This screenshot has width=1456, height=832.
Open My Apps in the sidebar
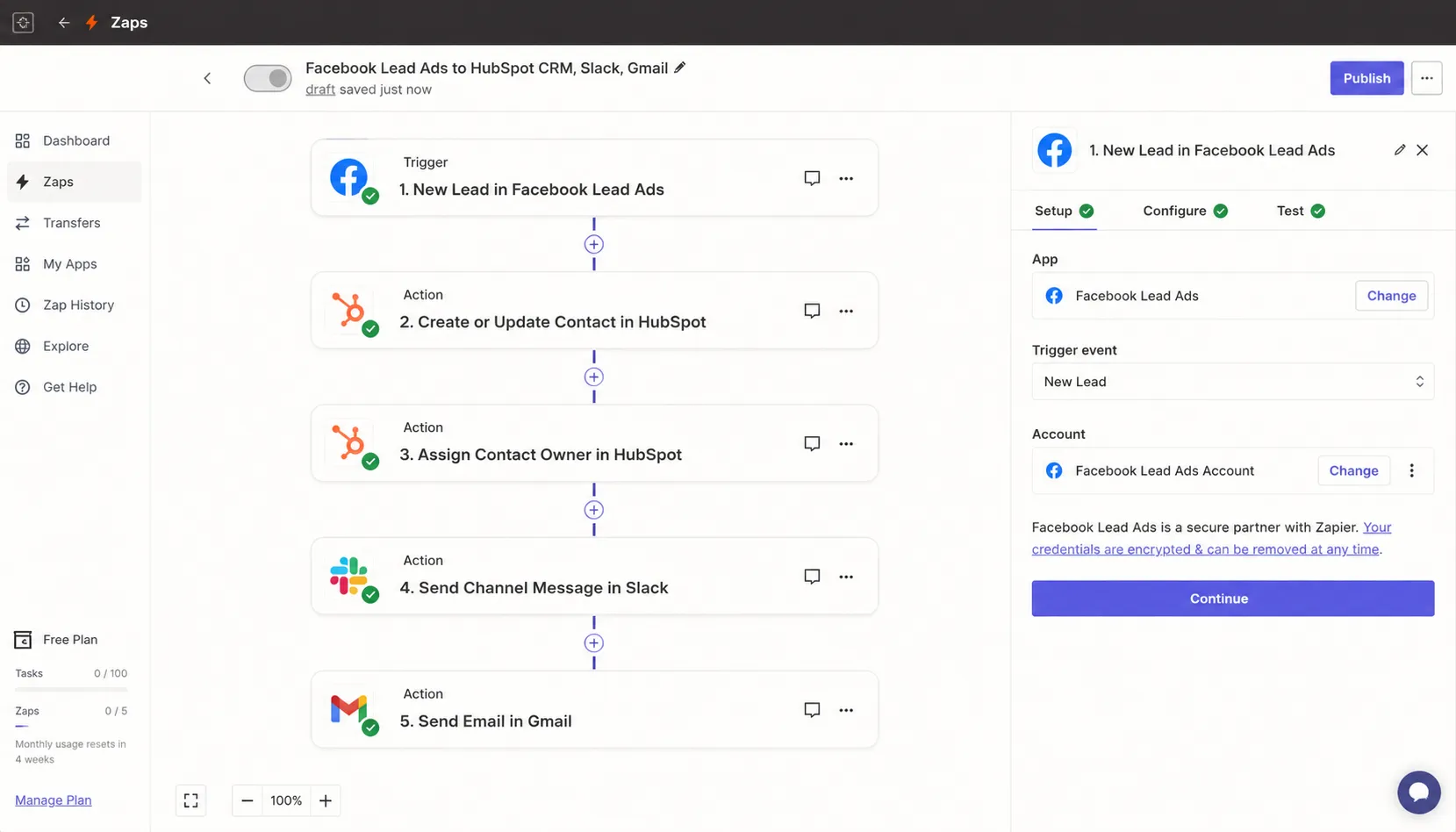(74, 264)
